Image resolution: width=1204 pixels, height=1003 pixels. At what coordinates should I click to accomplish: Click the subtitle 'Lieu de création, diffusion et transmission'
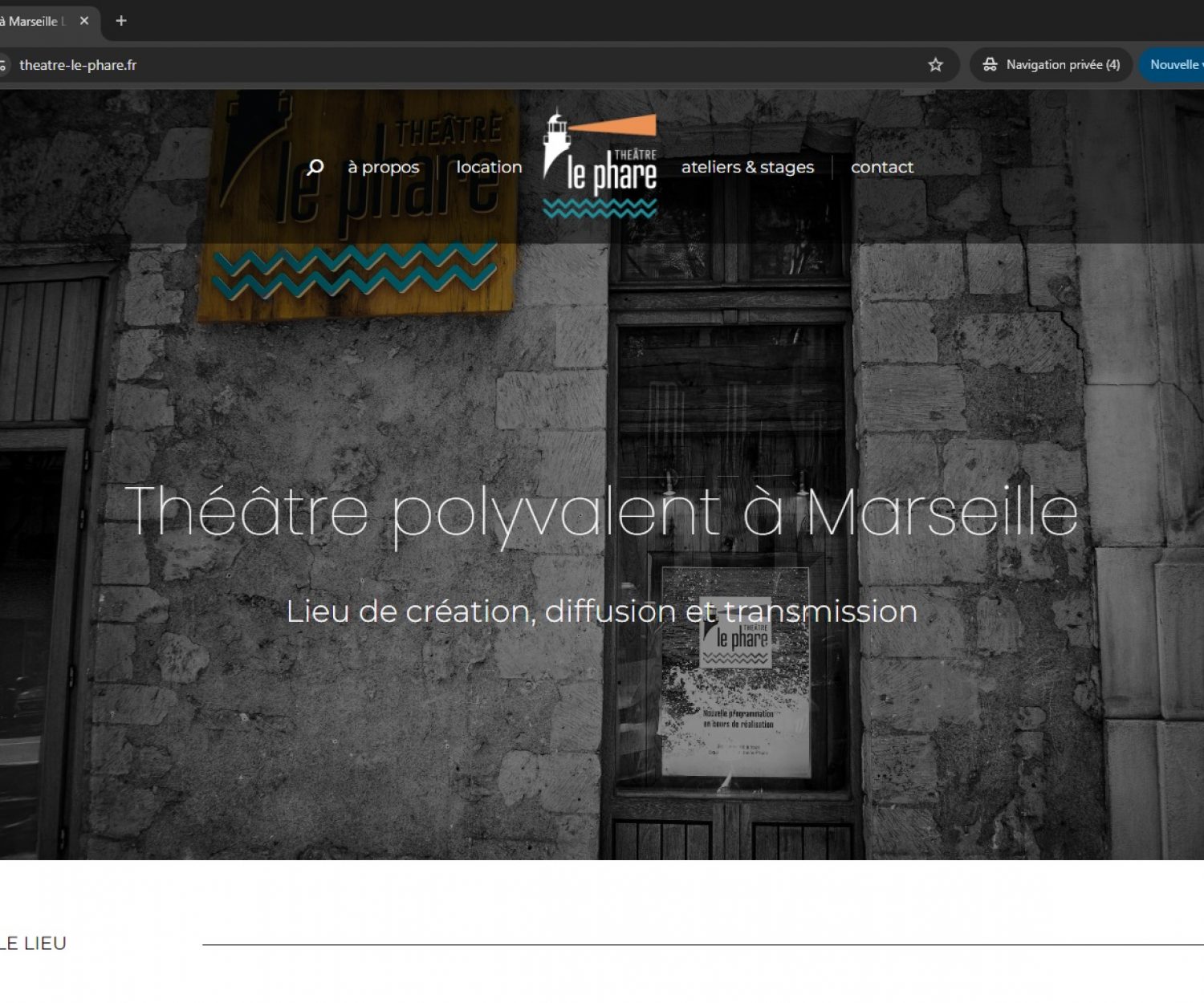click(601, 611)
